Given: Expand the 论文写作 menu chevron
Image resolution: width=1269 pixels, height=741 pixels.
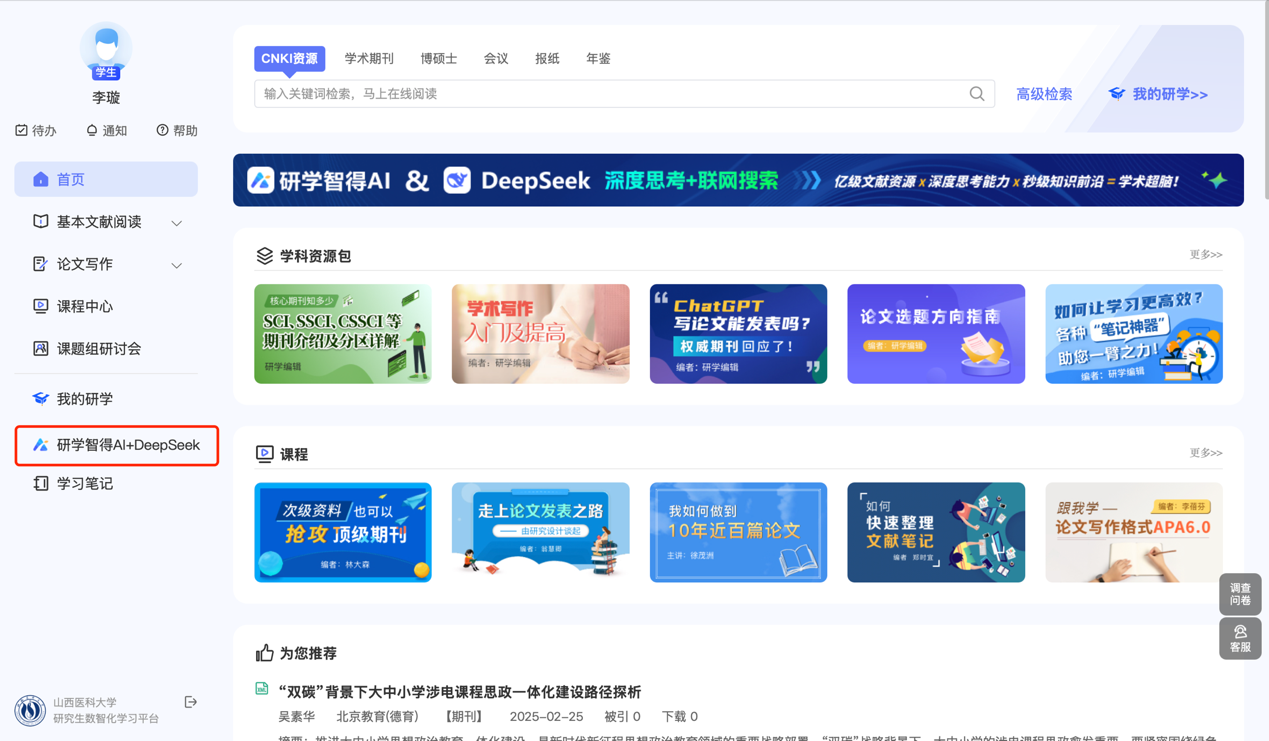Looking at the screenshot, I should pyautogui.click(x=177, y=265).
